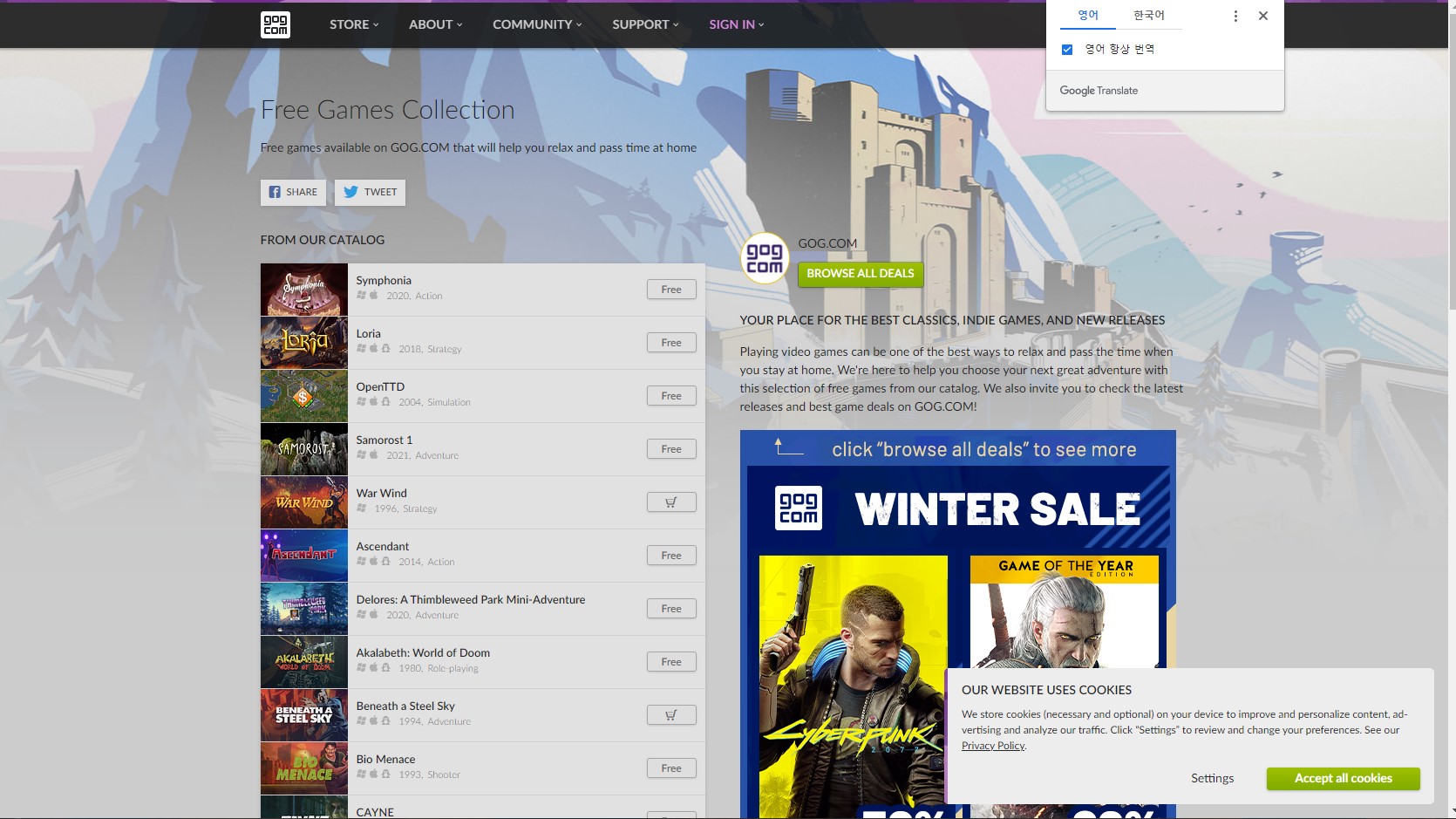Add War Wind to cart
1456x819 pixels.
coord(671,502)
